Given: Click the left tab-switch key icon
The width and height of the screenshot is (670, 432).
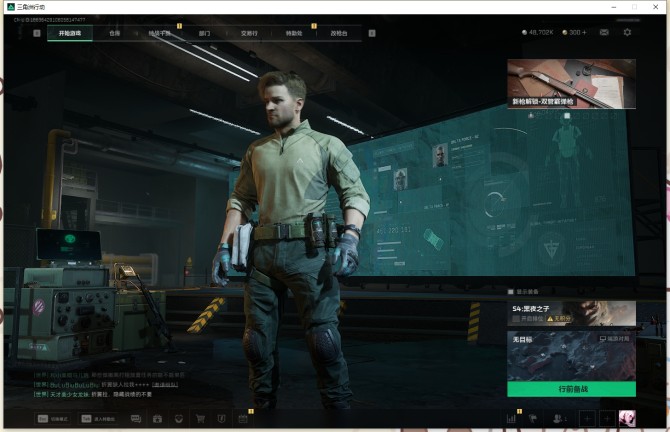Looking at the screenshot, I should (37, 33).
